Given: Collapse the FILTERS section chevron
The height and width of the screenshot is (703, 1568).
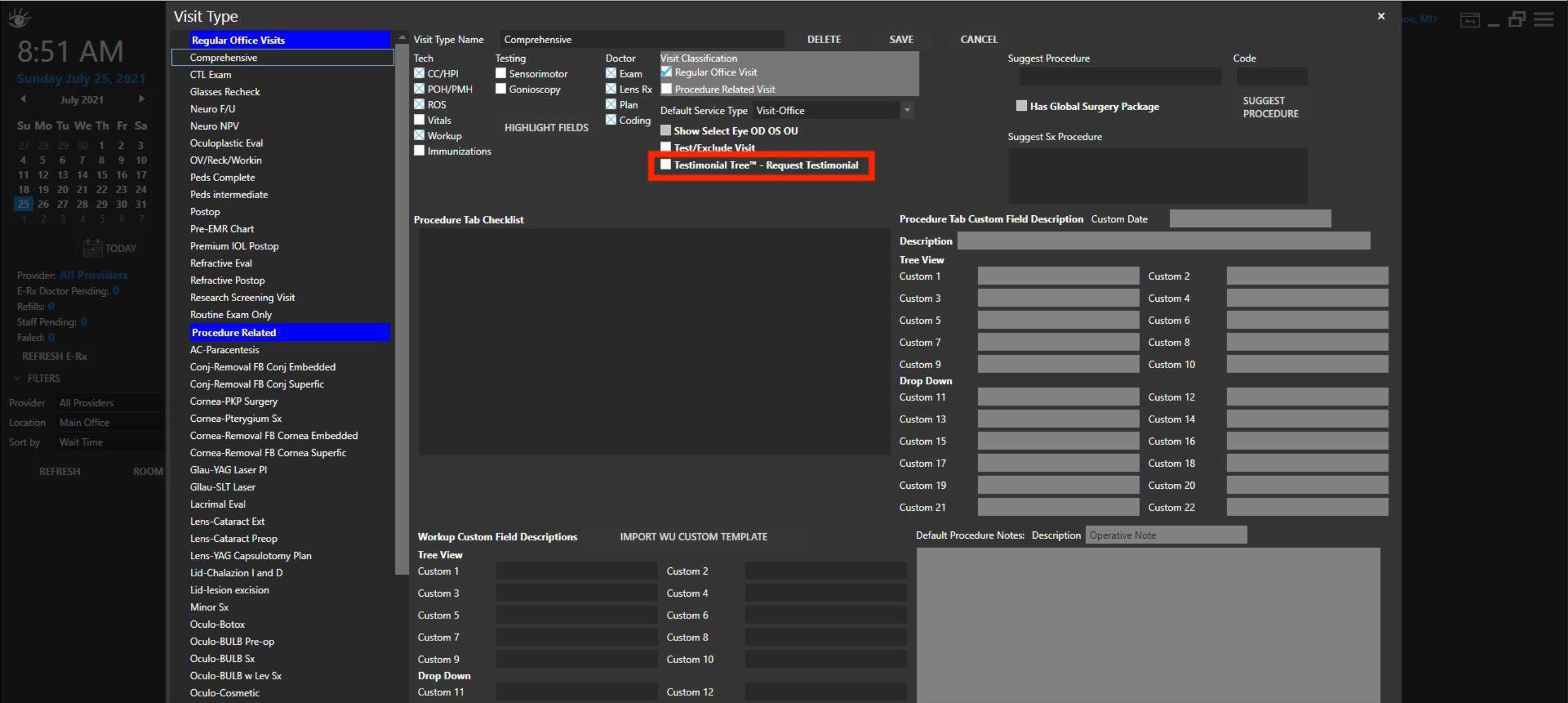Looking at the screenshot, I should pos(17,378).
